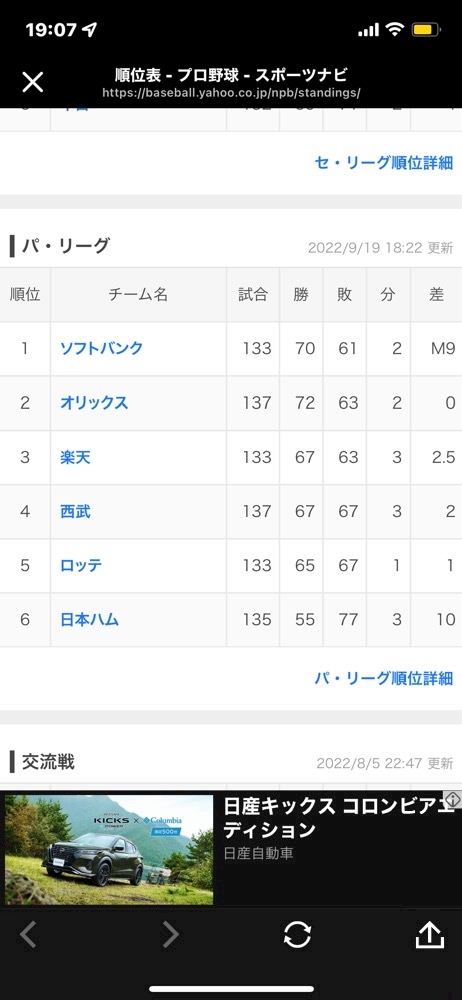This screenshot has height=1000, width=462.
Task: Open オリックス team page
Action: pos(94,402)
